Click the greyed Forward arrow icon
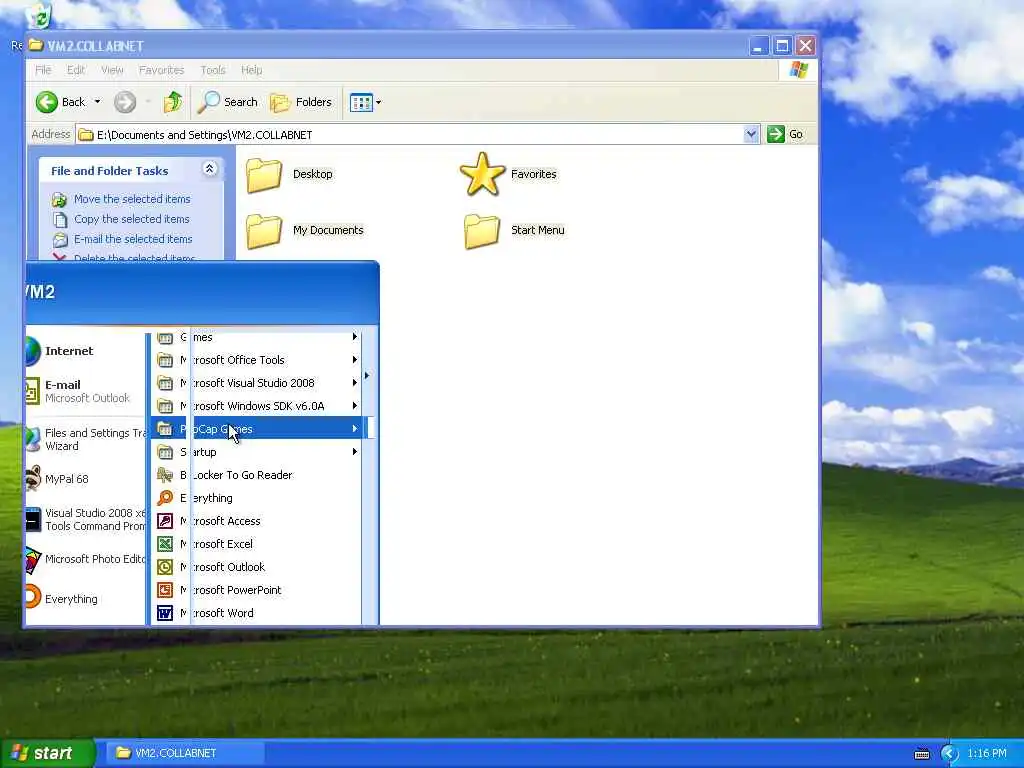The height and width of the screenshot is (768, 1024). 125,102
